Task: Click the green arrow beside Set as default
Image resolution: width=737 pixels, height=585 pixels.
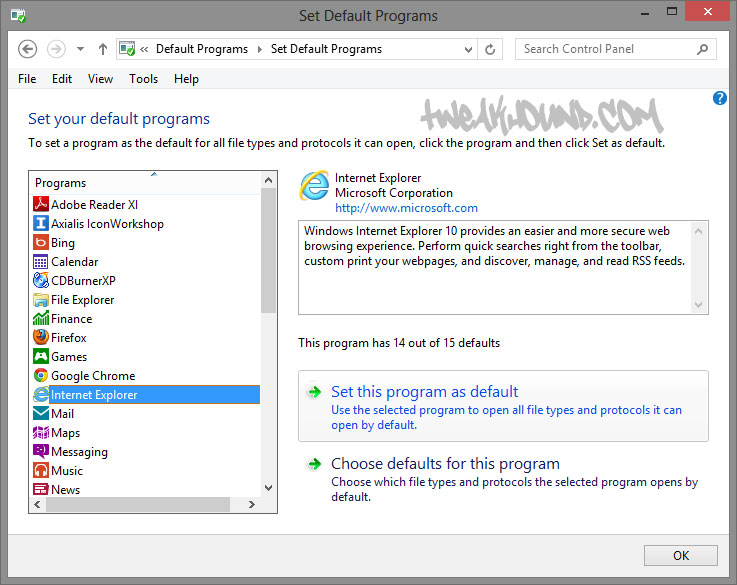Action: point(314,392)
